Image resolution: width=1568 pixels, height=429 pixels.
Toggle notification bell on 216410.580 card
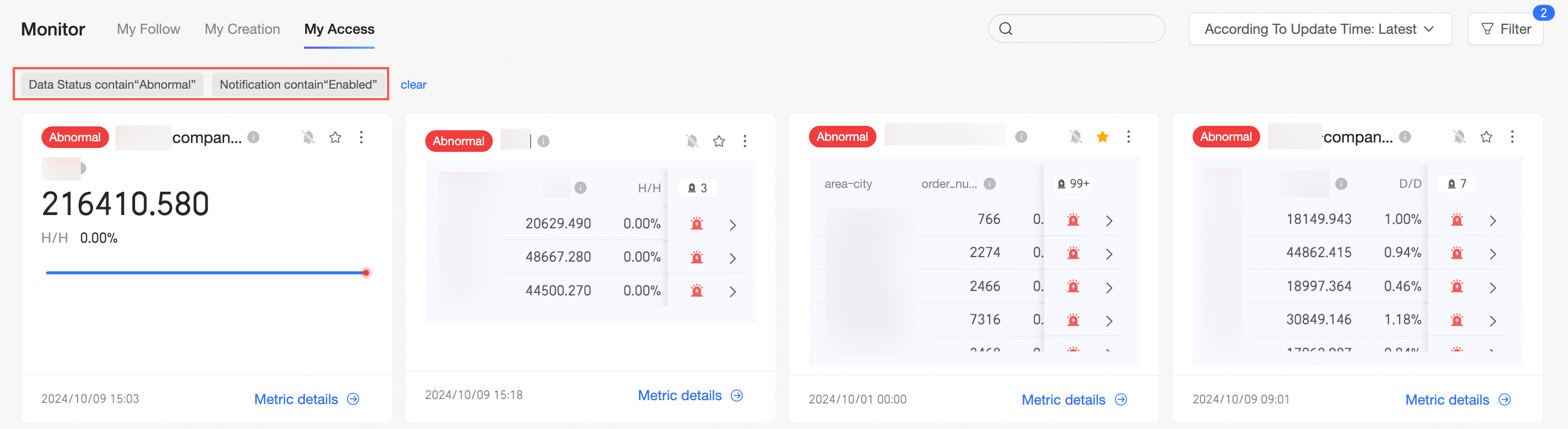(308, 137)
